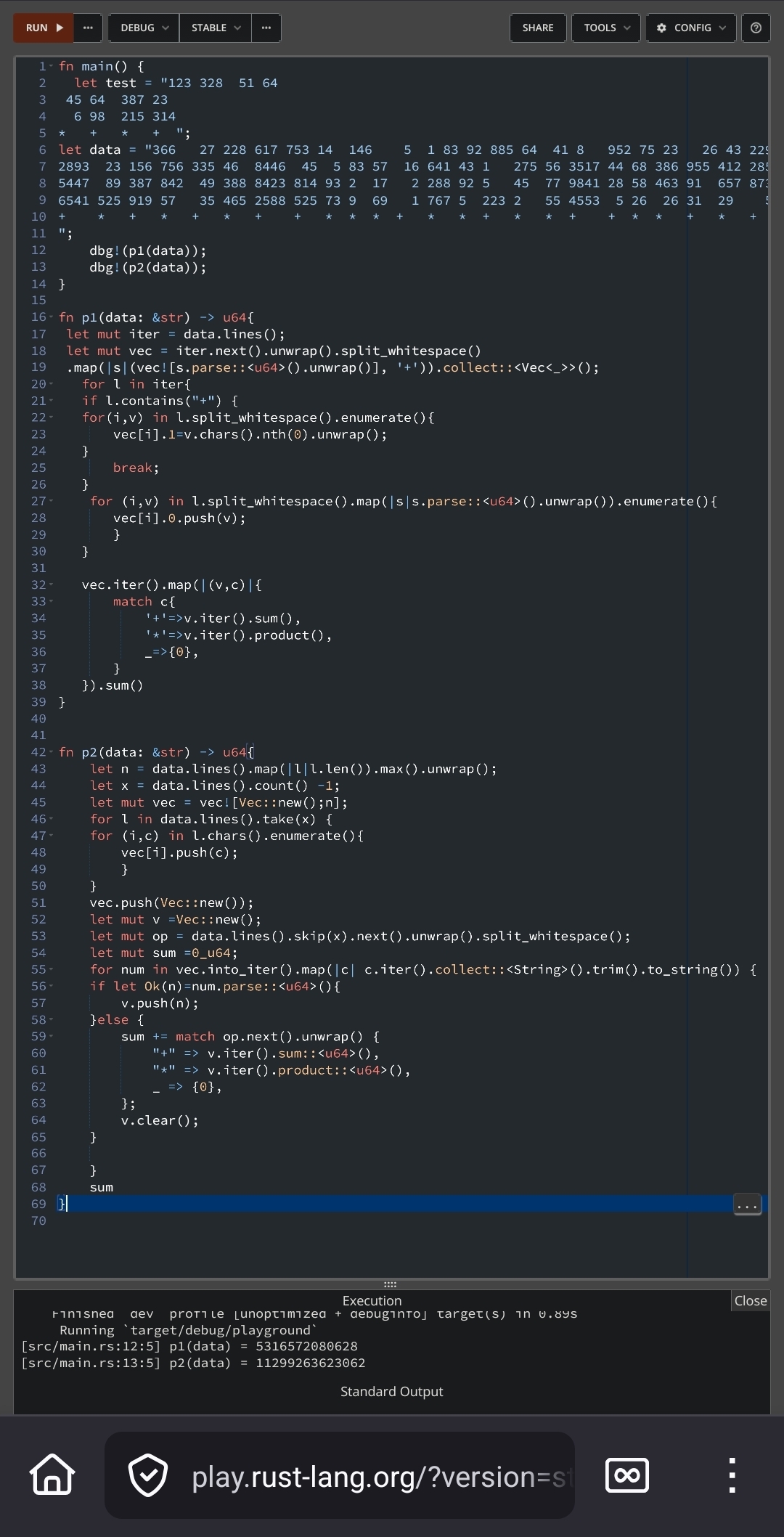Collapse fold arrow at line 46

[x=52, y=819]
